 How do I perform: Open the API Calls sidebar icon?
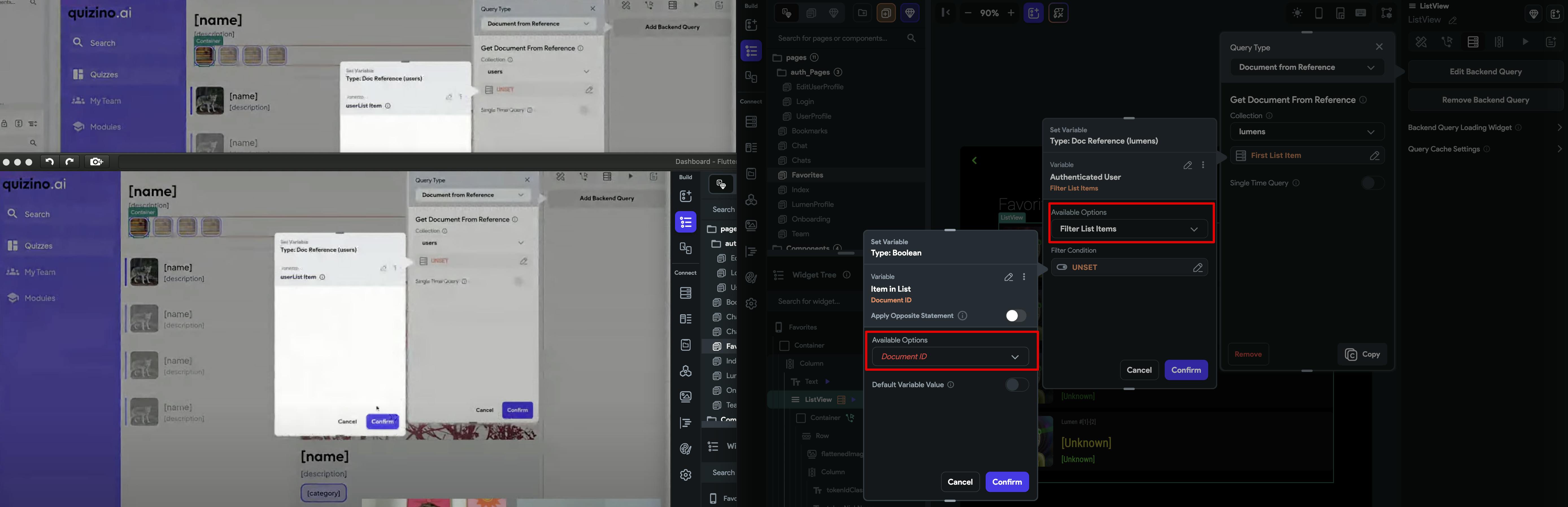[x=751, y=200]
